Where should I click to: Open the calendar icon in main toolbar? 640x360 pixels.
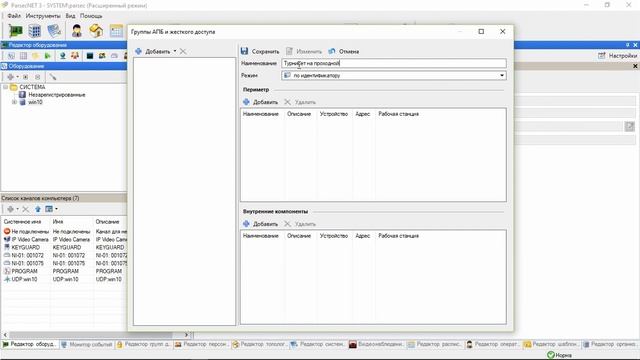pos(116,31)
